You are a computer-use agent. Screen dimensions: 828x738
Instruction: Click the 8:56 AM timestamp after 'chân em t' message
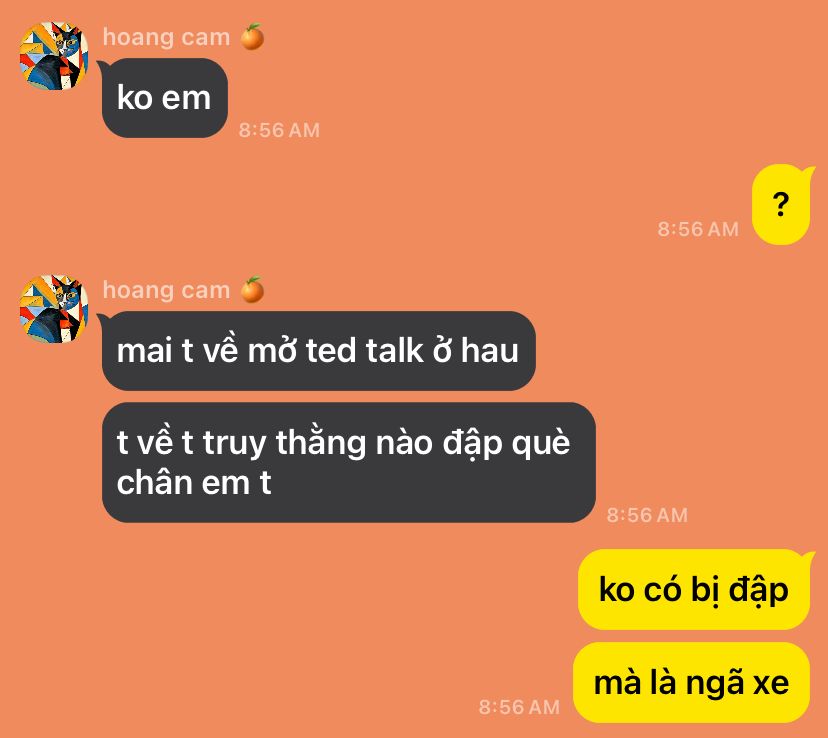click(x=647, y=515)
